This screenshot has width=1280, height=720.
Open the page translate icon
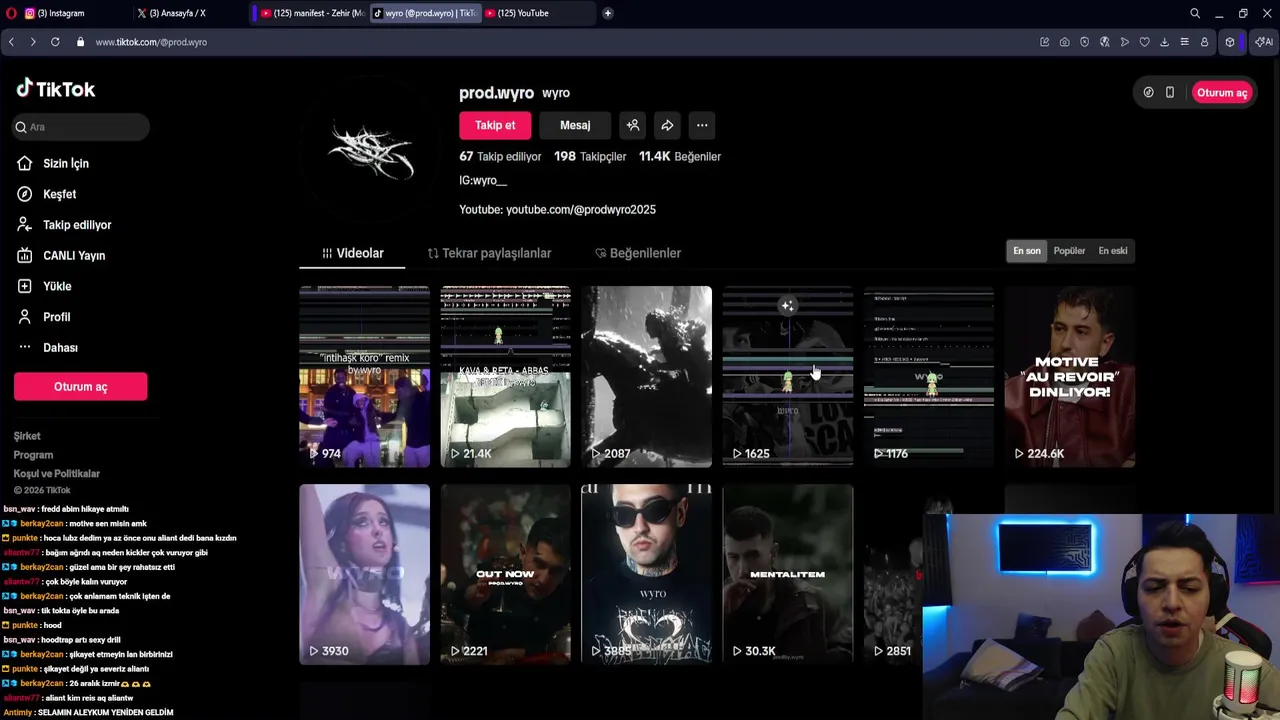1105,42
